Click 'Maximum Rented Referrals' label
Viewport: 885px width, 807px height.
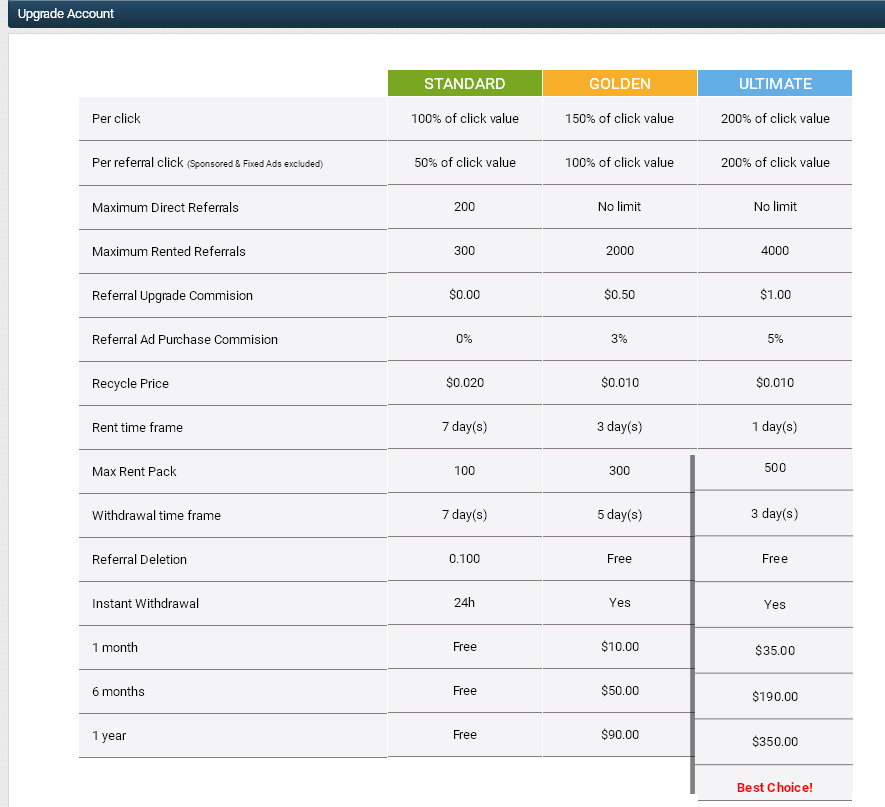point(169,252)
